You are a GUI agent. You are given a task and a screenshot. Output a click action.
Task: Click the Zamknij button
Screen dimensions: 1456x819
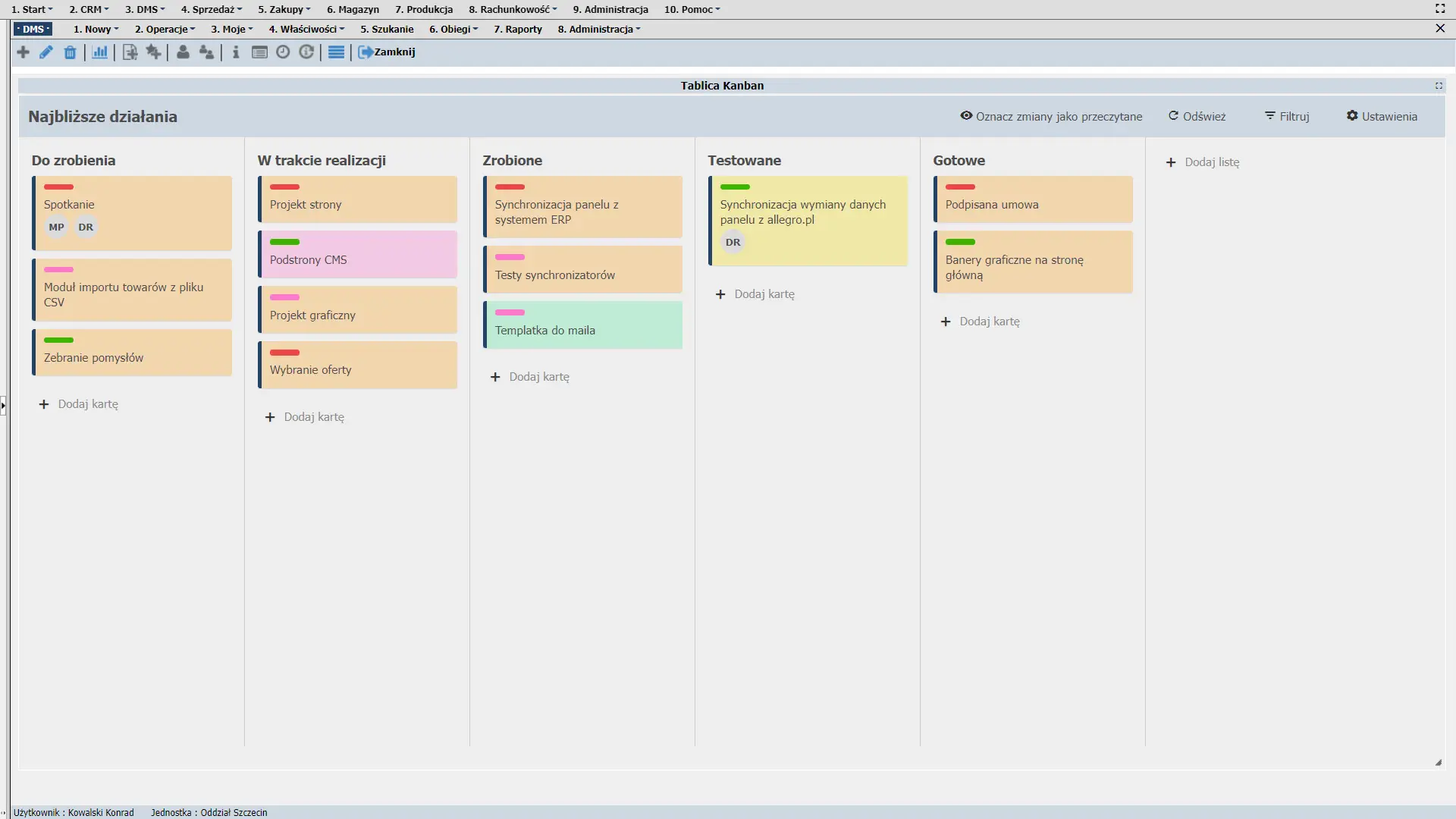click(x=387, y=52)
